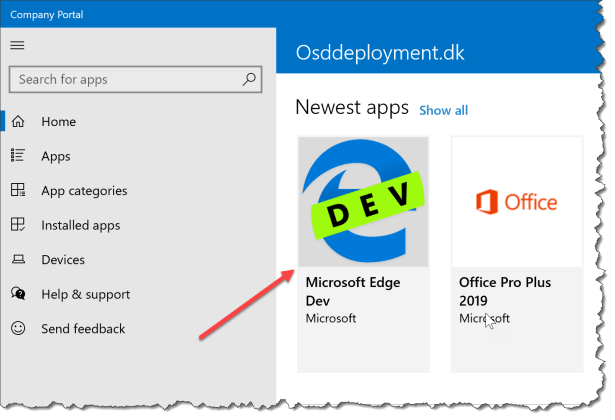Open the Office Pro Plus 2019 thumbnail
Image resolution: width=615 pixels, height=420 pixels.
click(516, 202)
